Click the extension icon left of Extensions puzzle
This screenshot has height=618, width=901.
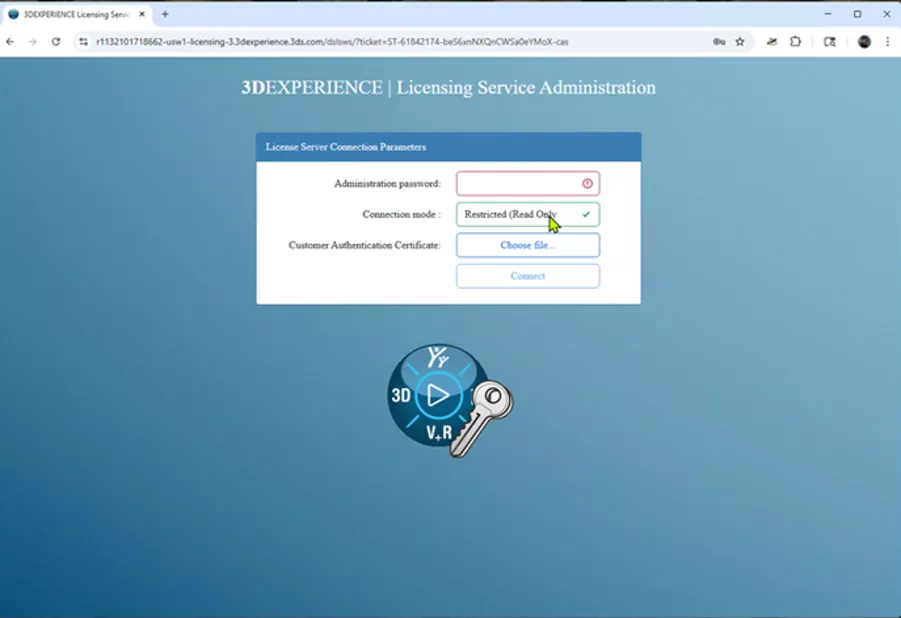click(x=772, y=41)
